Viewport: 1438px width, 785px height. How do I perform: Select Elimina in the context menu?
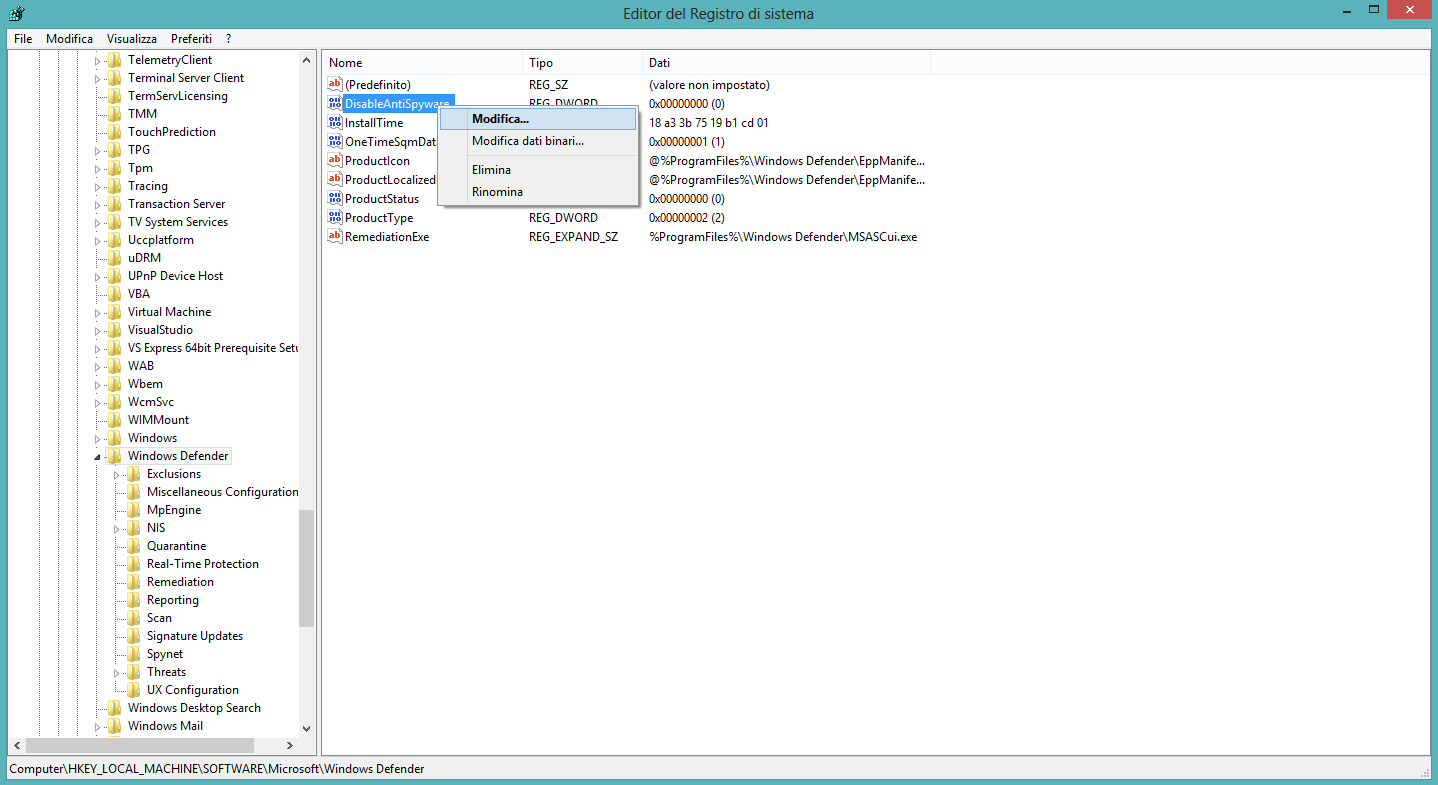[538, 170]
